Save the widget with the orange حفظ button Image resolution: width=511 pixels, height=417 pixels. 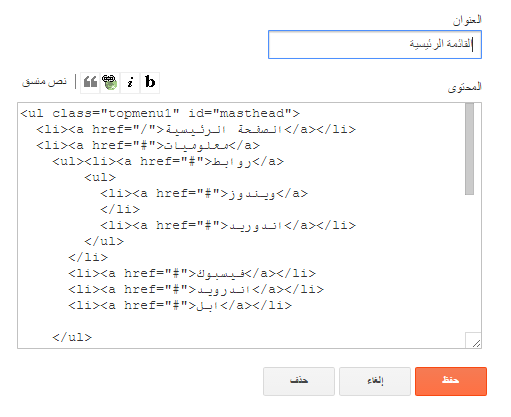point(451,381)
